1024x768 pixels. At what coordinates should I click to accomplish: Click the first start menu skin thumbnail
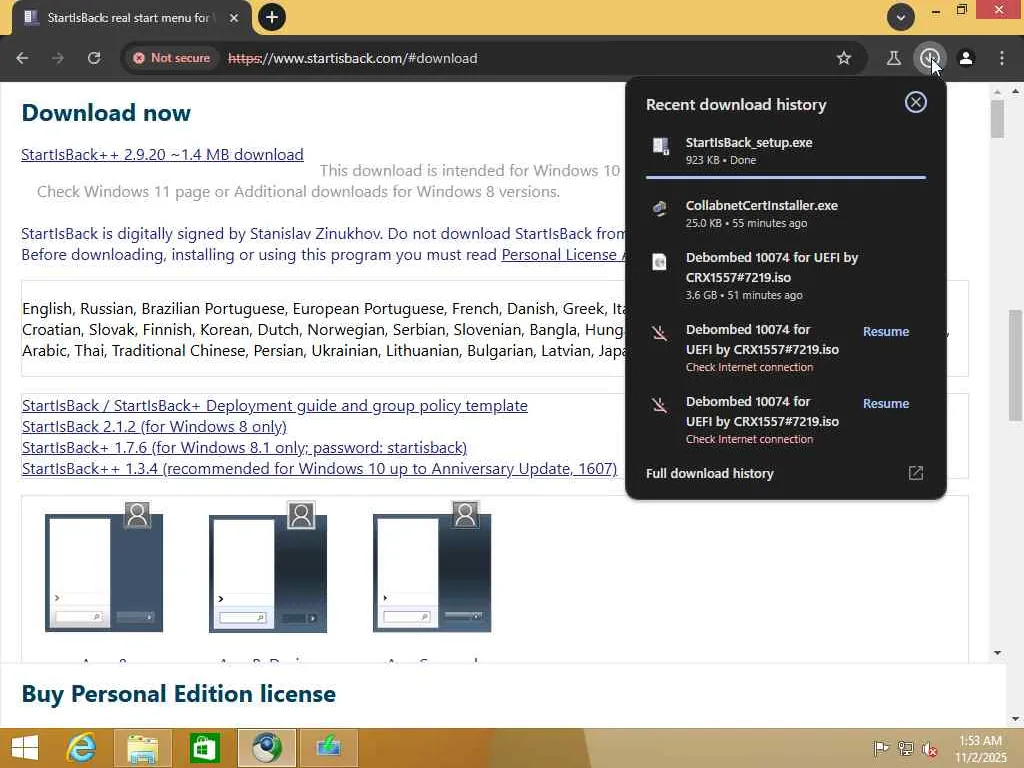tap(104, 567)
